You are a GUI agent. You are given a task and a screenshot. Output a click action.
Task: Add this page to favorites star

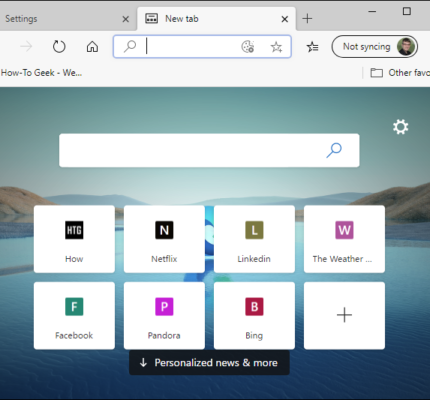[x=276, y=47]
